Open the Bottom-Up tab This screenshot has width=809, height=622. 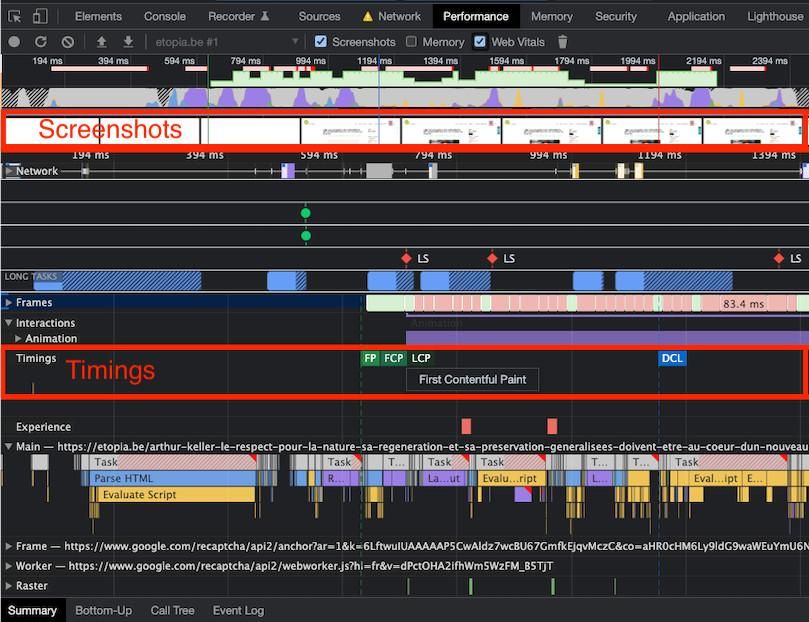[x=103, y=610]
